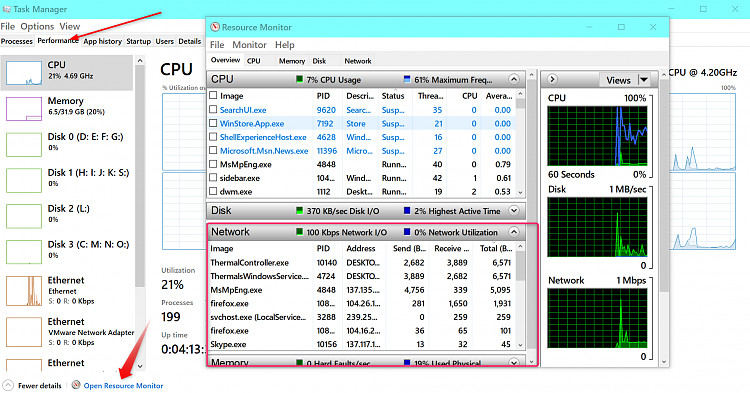Click the Network graph in right pane
This screenshot has width=750, height=393.
pyautogui.click(x=597, y=318)
